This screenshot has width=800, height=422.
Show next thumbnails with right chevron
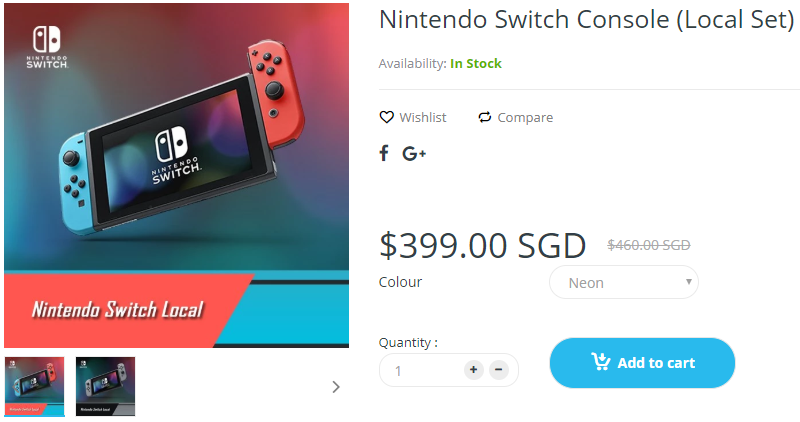pyautogui.click(x=336, y=387)
